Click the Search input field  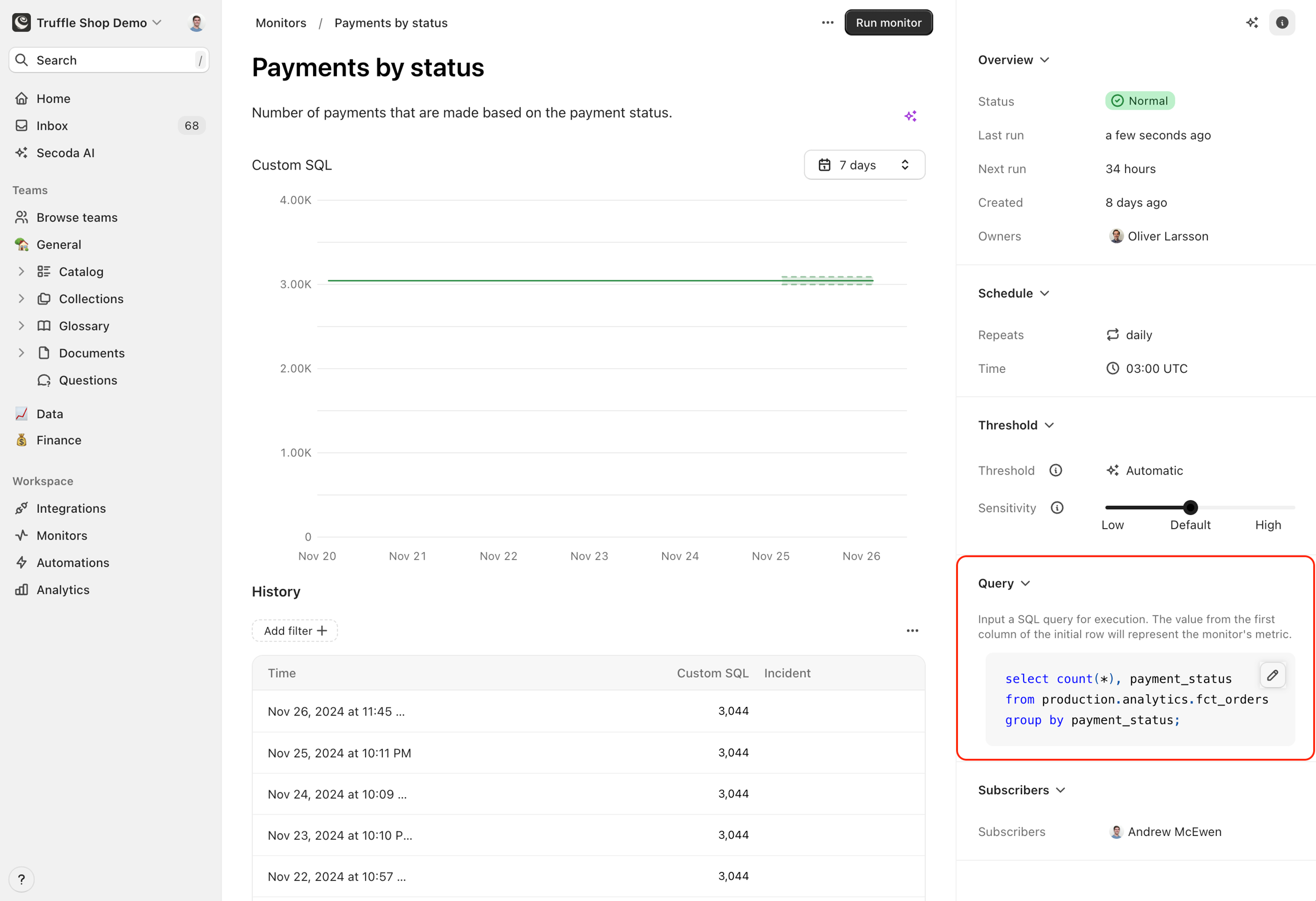click(x=109, y=61)
